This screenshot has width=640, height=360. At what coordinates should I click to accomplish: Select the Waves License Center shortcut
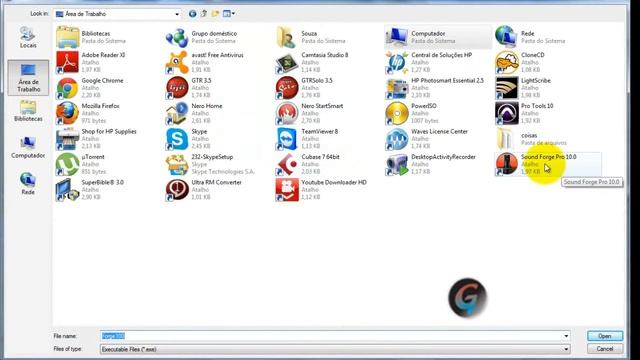click(x=427, y=139)
